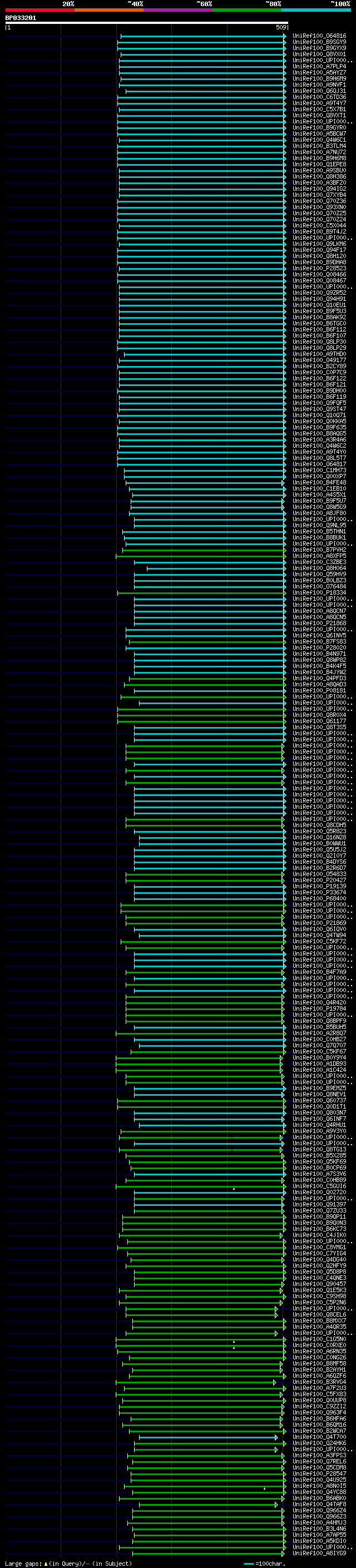Screen dimensions: 356x1568
Task: Click the green ~80% identity legend segment
Action: [x=247, y=10]
